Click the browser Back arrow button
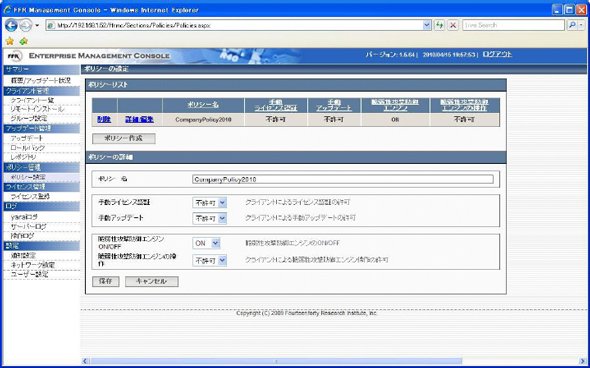Image resolution: width=590 pixels, height=368 pixels. click(11, 25)
